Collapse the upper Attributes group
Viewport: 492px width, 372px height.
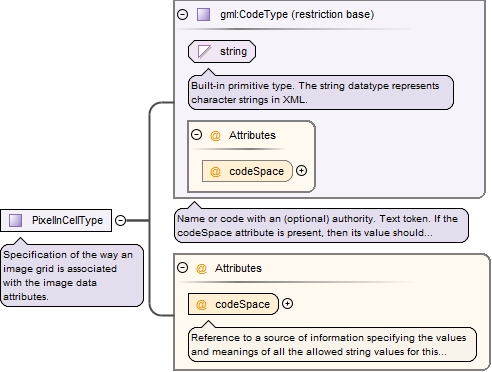[x=197, y=135]
